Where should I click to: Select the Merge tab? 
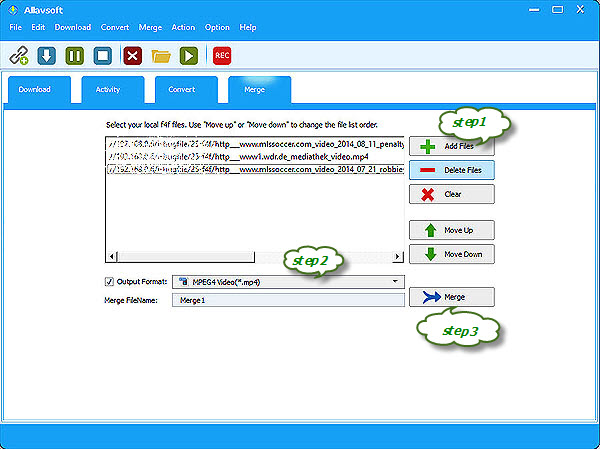(259, 90)
